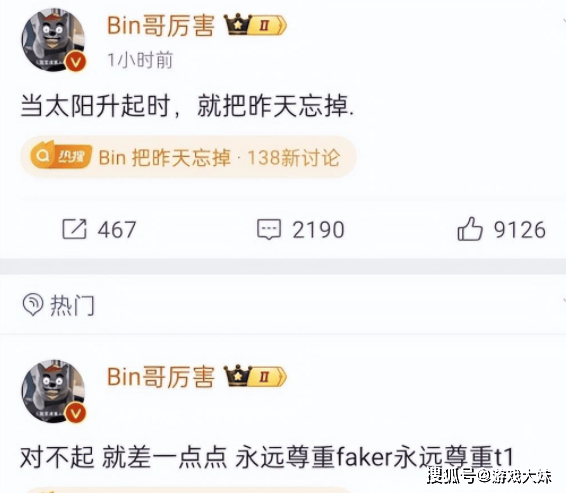
Task: Open the crown membership badge in second post
Action: coord(255,376)
